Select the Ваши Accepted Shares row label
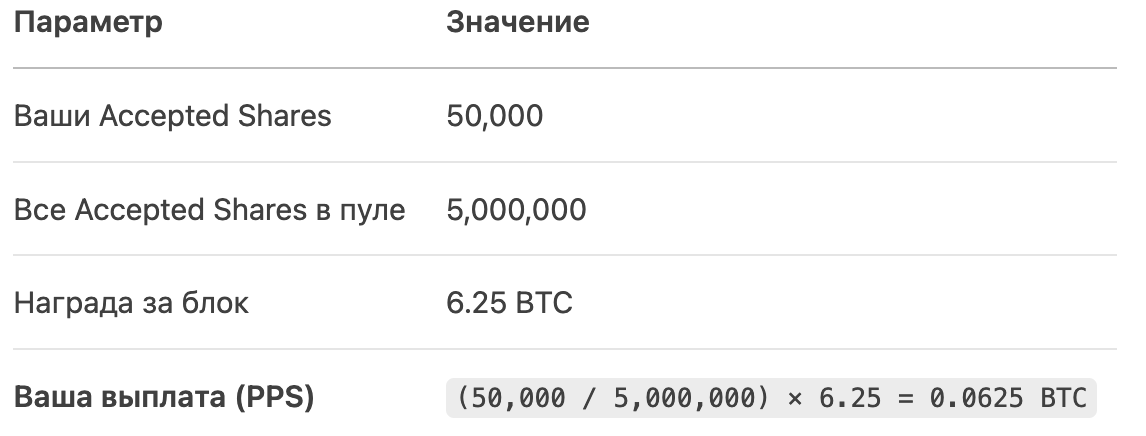The width and height of the screenshot is (1146, 436). (172, 116)
